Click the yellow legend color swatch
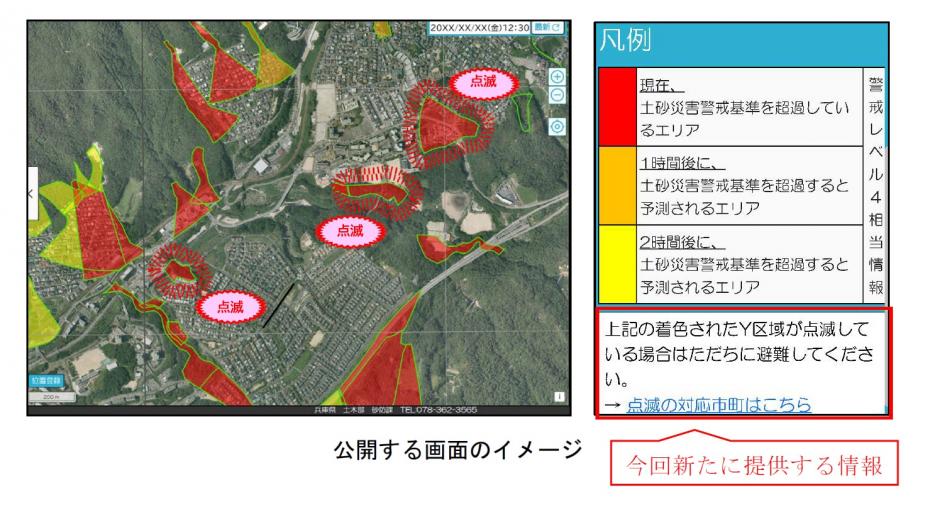 [x=616, y=264]
